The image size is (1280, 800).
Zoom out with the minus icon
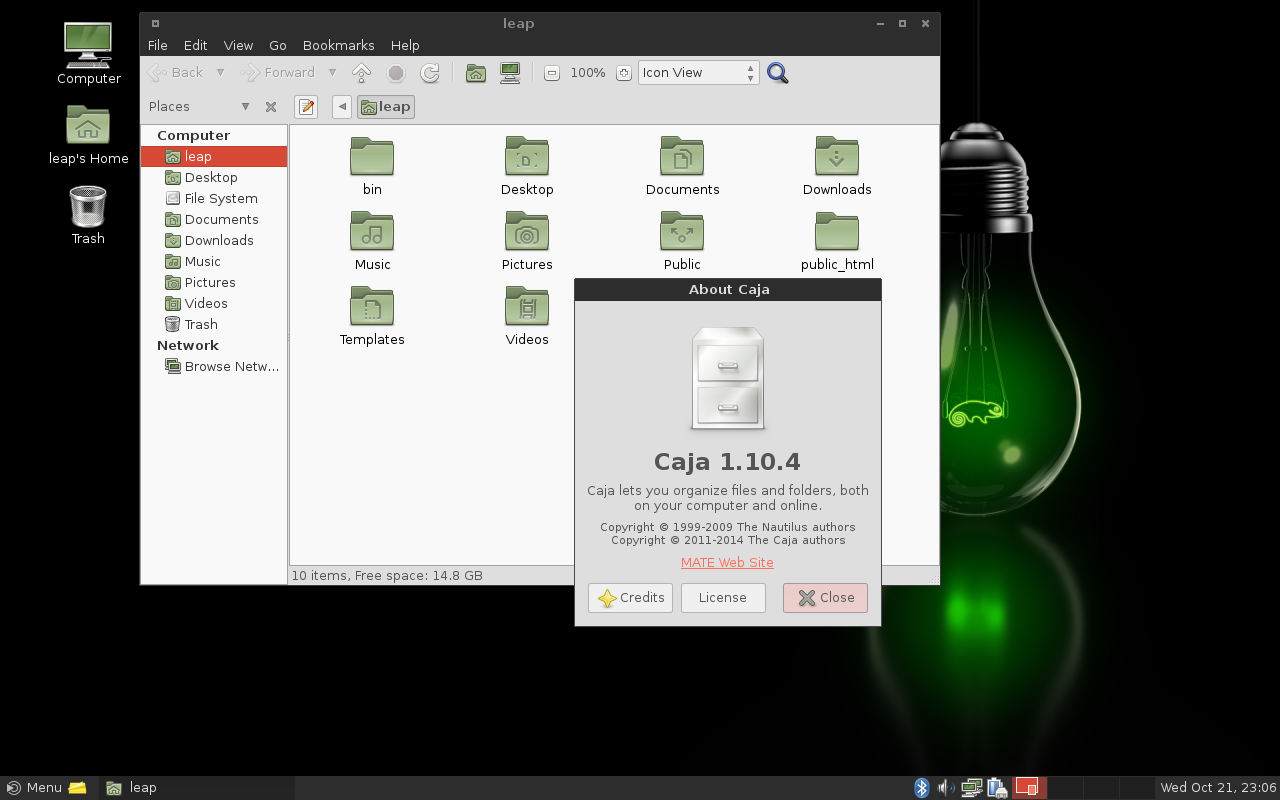click(551, 73)
